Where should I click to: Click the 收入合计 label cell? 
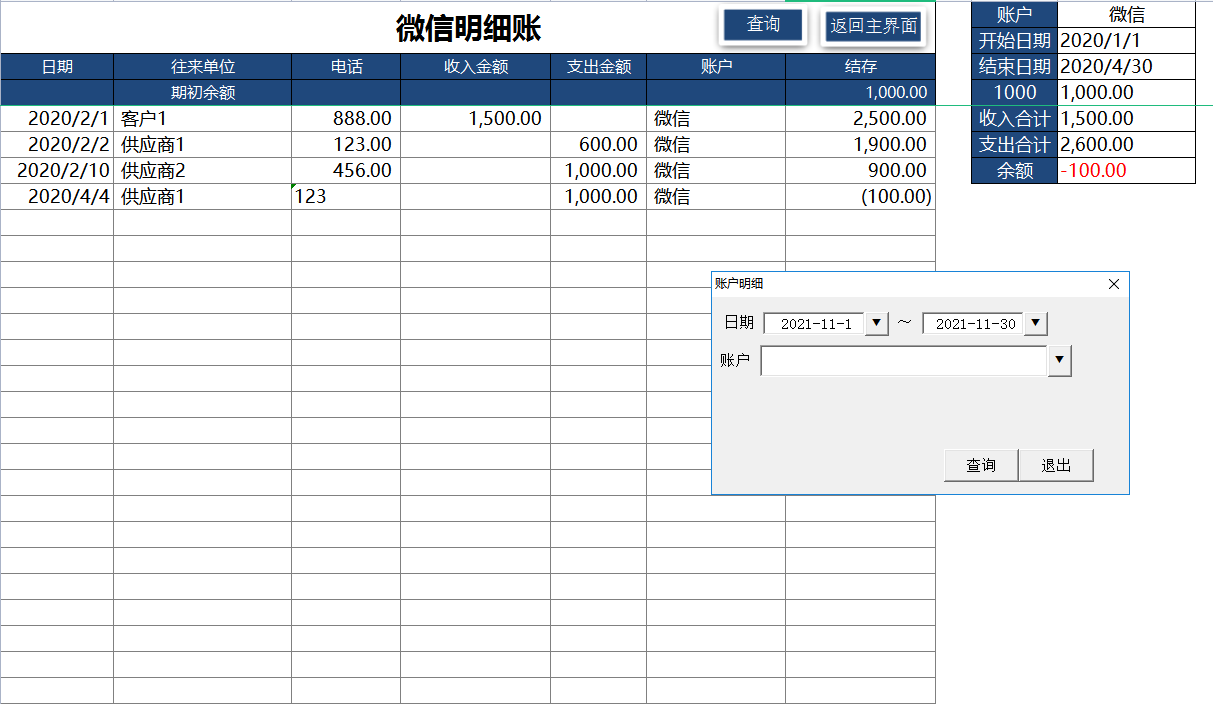(x=1014, y=119)
